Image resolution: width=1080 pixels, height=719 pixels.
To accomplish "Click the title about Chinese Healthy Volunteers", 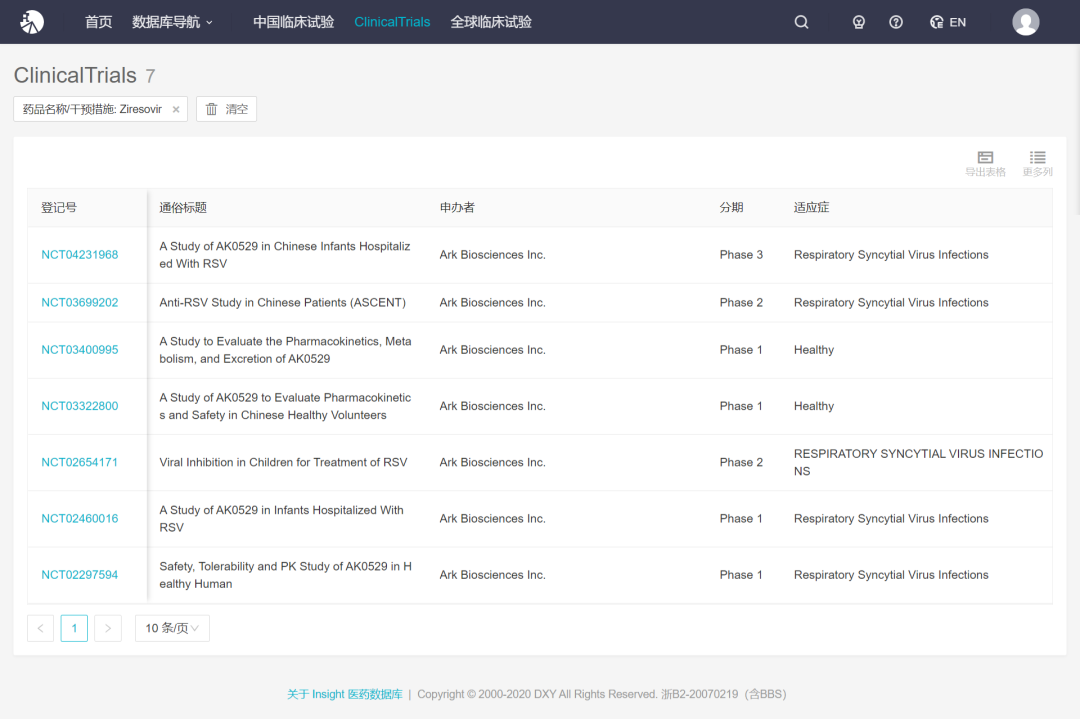I will pyautogui.click(x=285, y=406).
